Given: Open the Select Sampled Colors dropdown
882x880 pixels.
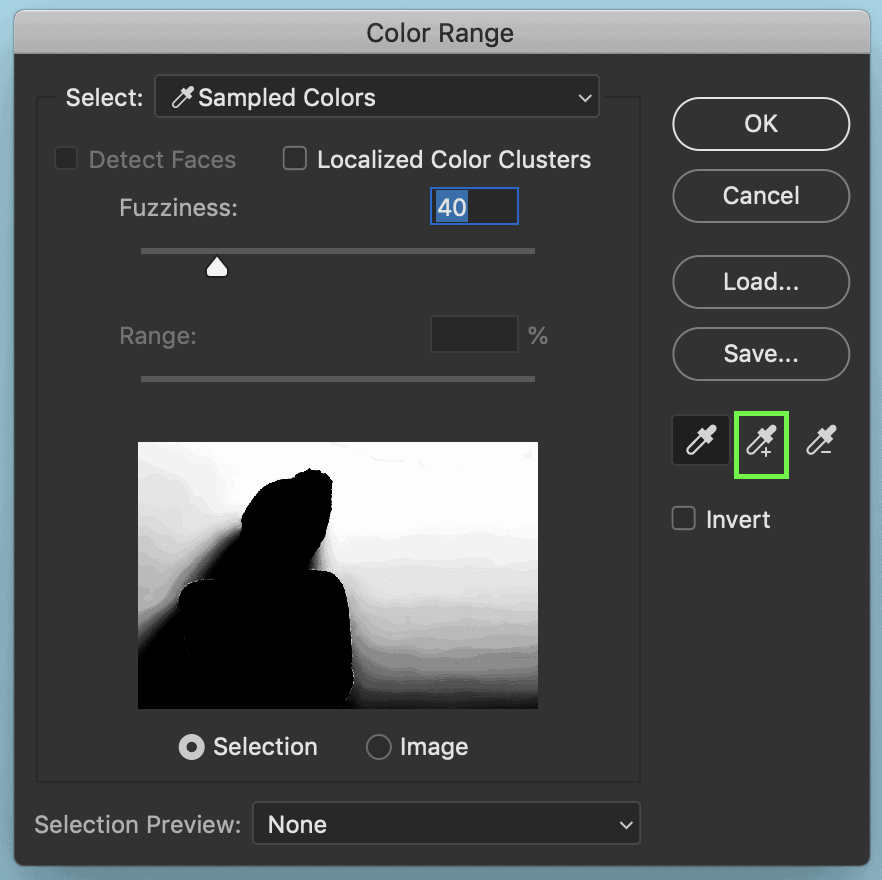Looking at the screenshot, I should [377, 97].
